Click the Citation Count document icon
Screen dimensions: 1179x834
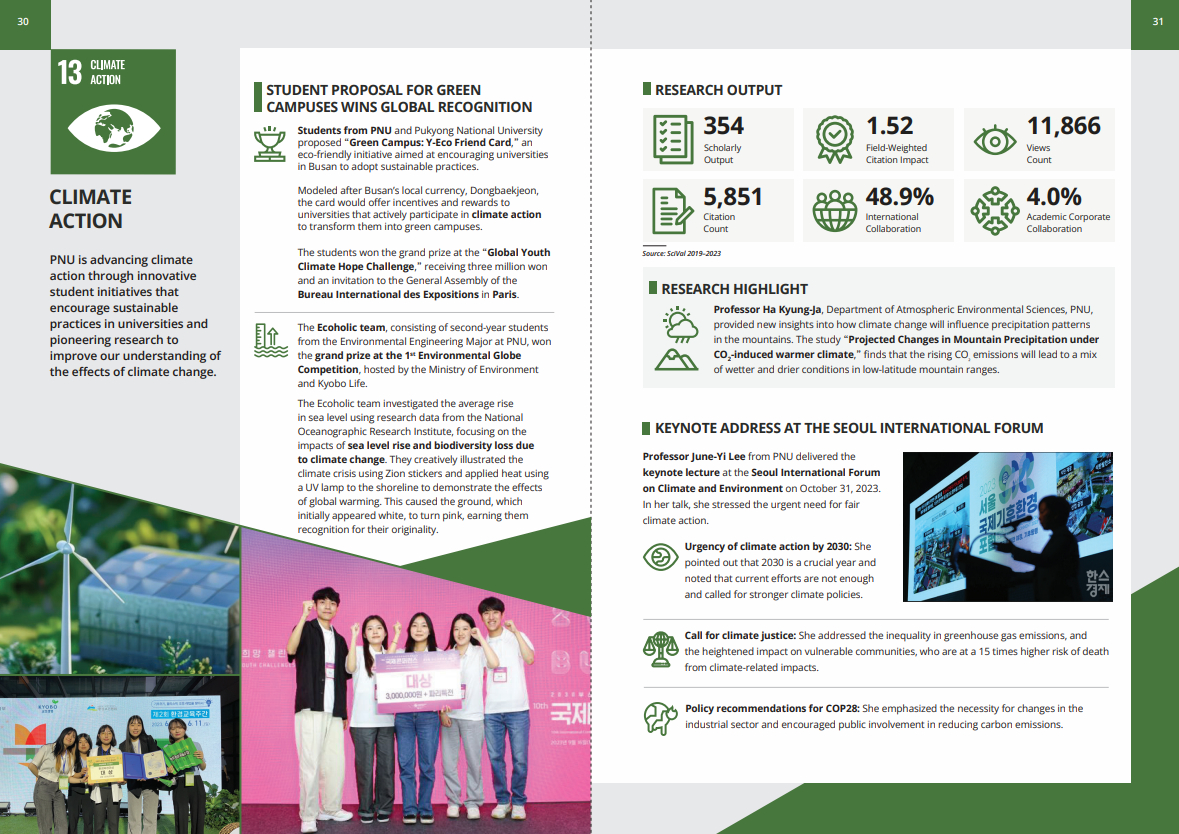click(x=673, y=210)
